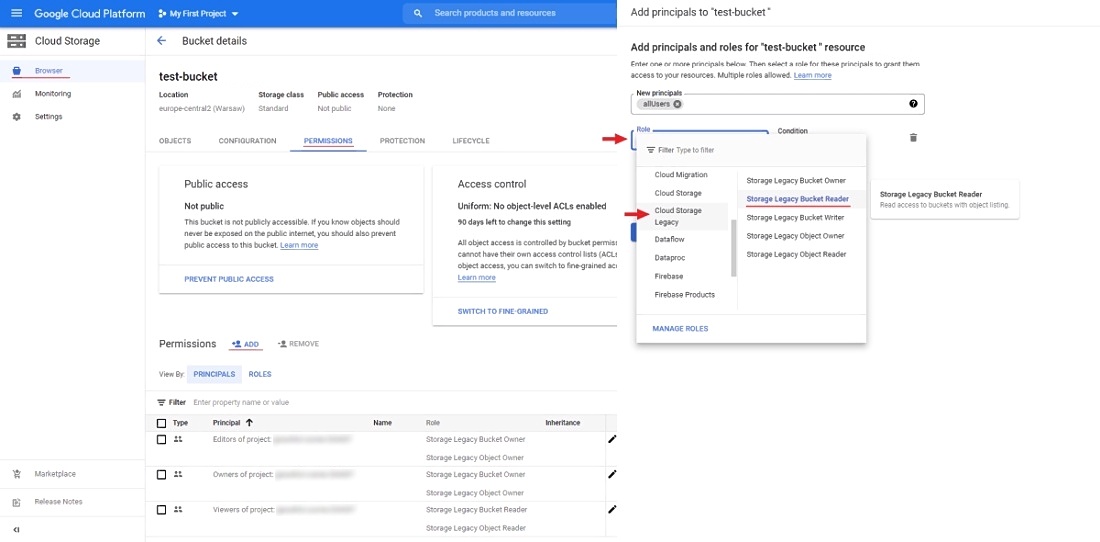
Task: Click the Manage Roles link
Action: 680,328
